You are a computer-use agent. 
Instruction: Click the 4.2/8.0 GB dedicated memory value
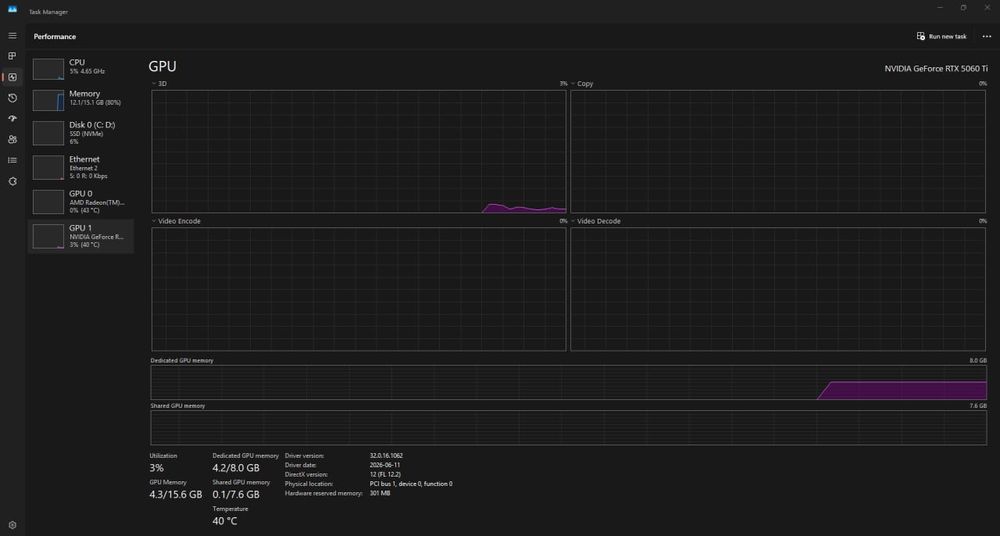coord(236,468)
